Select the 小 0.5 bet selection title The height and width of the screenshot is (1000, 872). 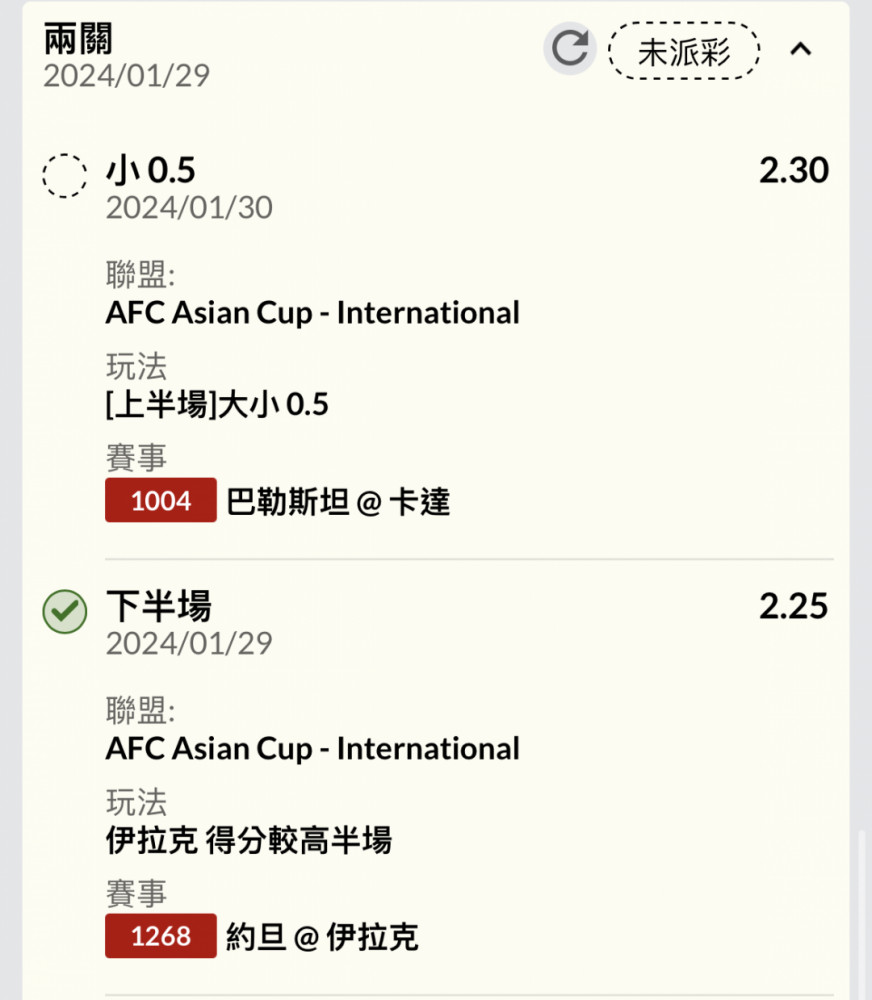[151, 170]
